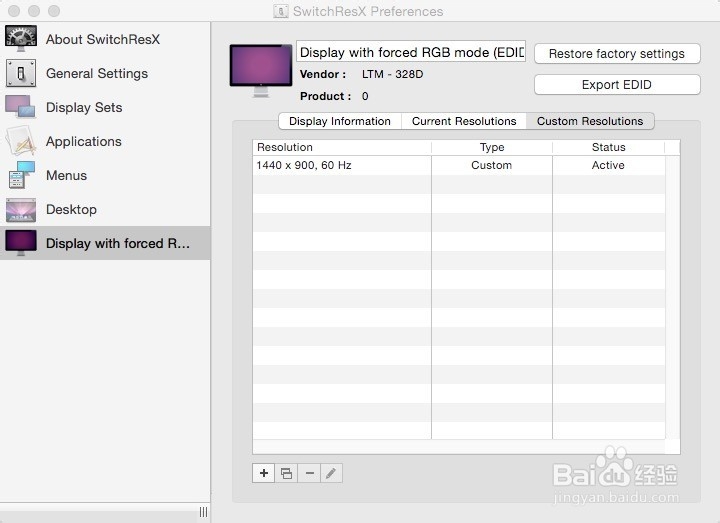This screenshot has width=720, height=523.
Task: Click the LTM - 328D vendor value
Action: 393,74
